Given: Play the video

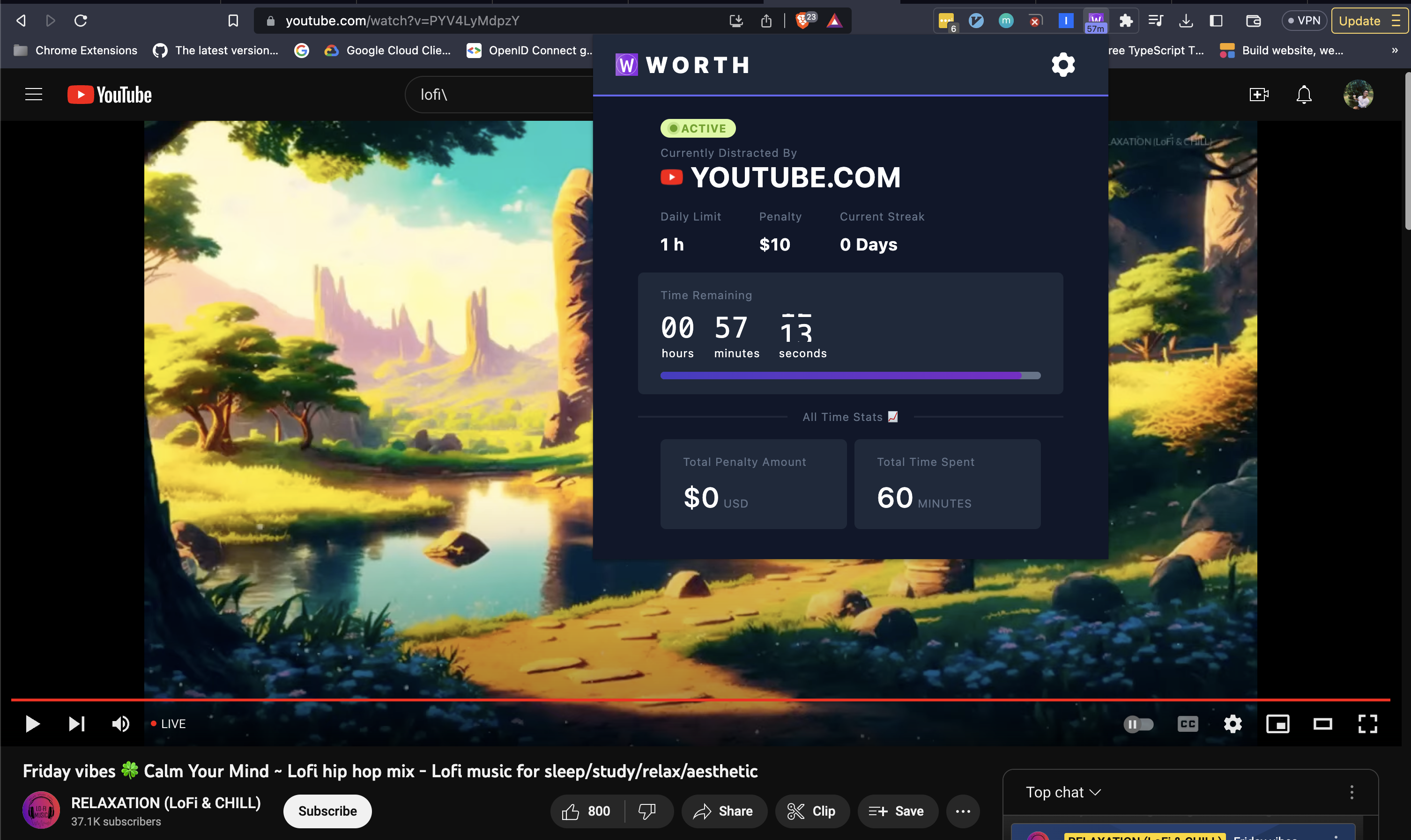Looking at the screenshot, I should click(x=32, y=723).
